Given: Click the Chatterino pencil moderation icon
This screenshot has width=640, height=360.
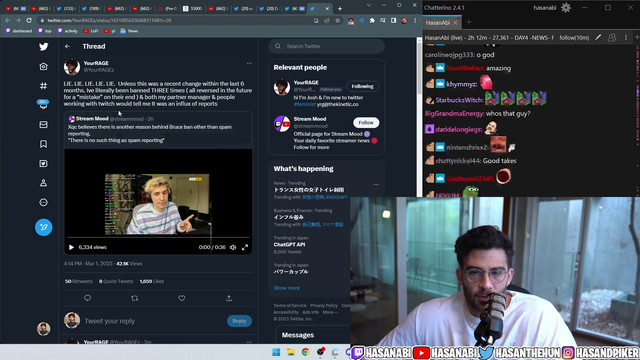Looking at the screenshot, I should 598,38.
